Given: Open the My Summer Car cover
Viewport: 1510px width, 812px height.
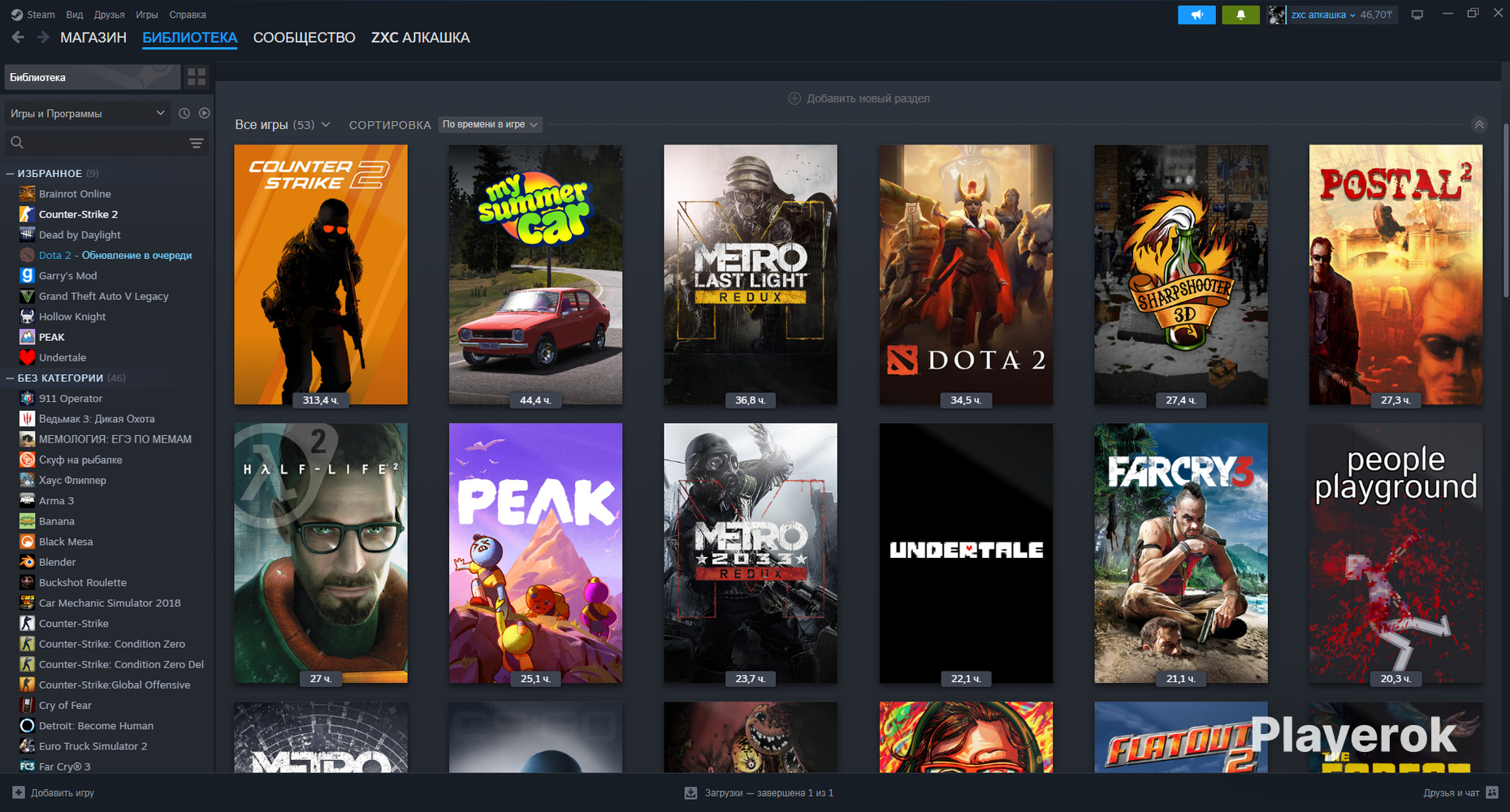Looking at the screenshot, I should tap(535, 274).
